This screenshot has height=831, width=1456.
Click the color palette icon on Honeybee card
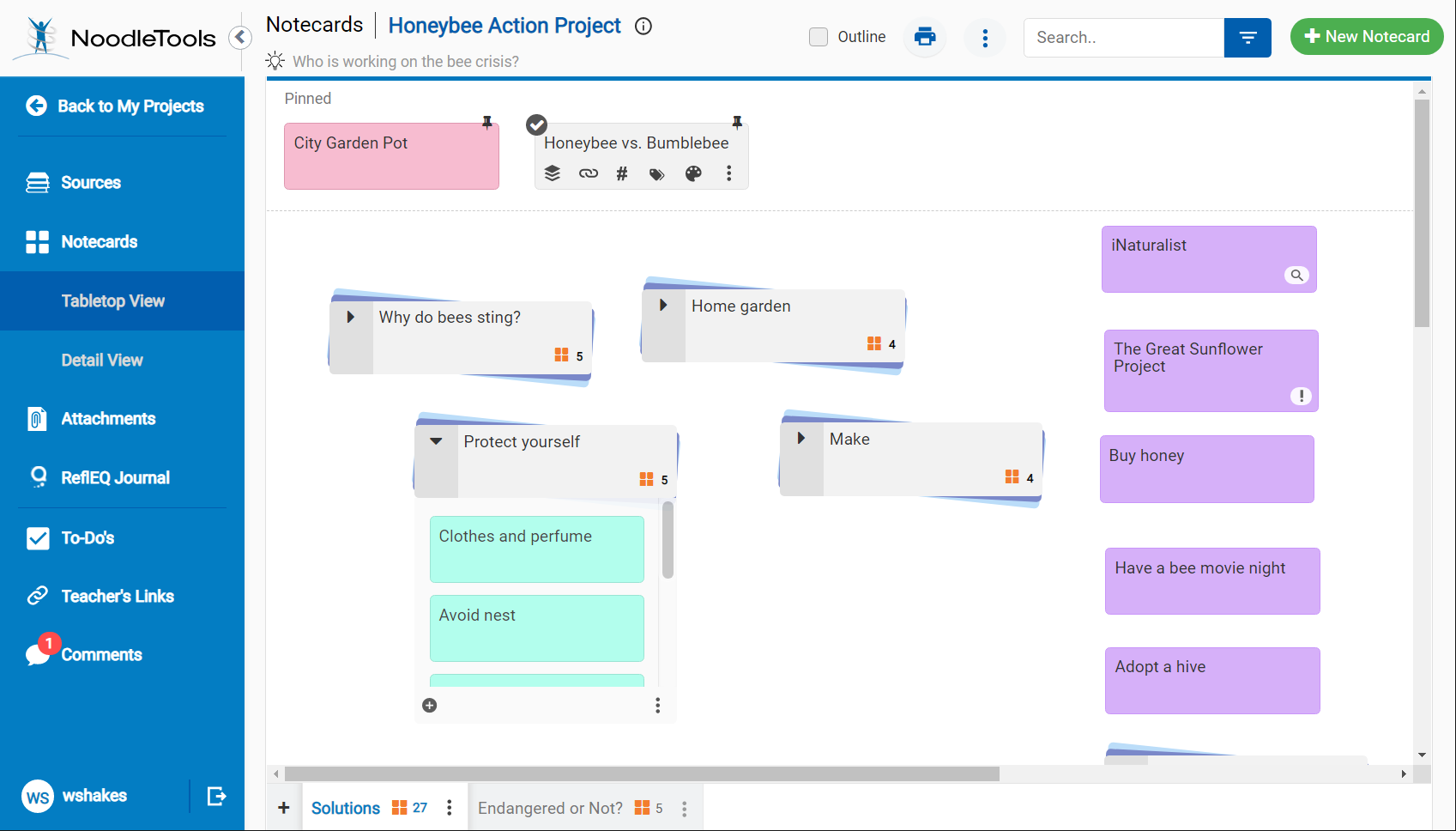(x=693, y=173)
